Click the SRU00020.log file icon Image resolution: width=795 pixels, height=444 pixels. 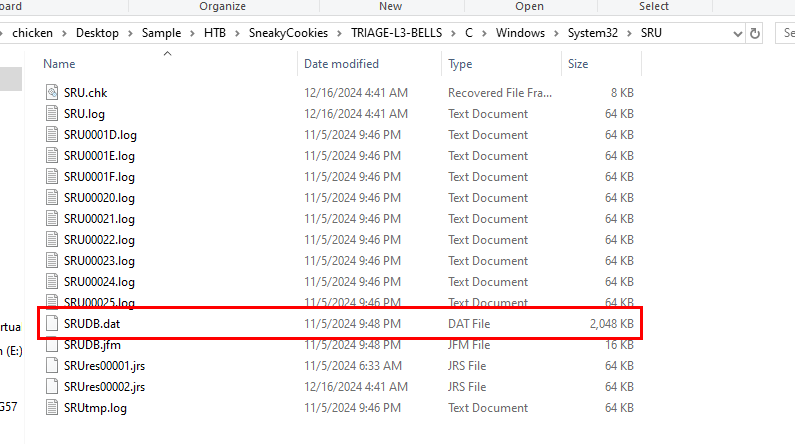click(x=53, y=198)
